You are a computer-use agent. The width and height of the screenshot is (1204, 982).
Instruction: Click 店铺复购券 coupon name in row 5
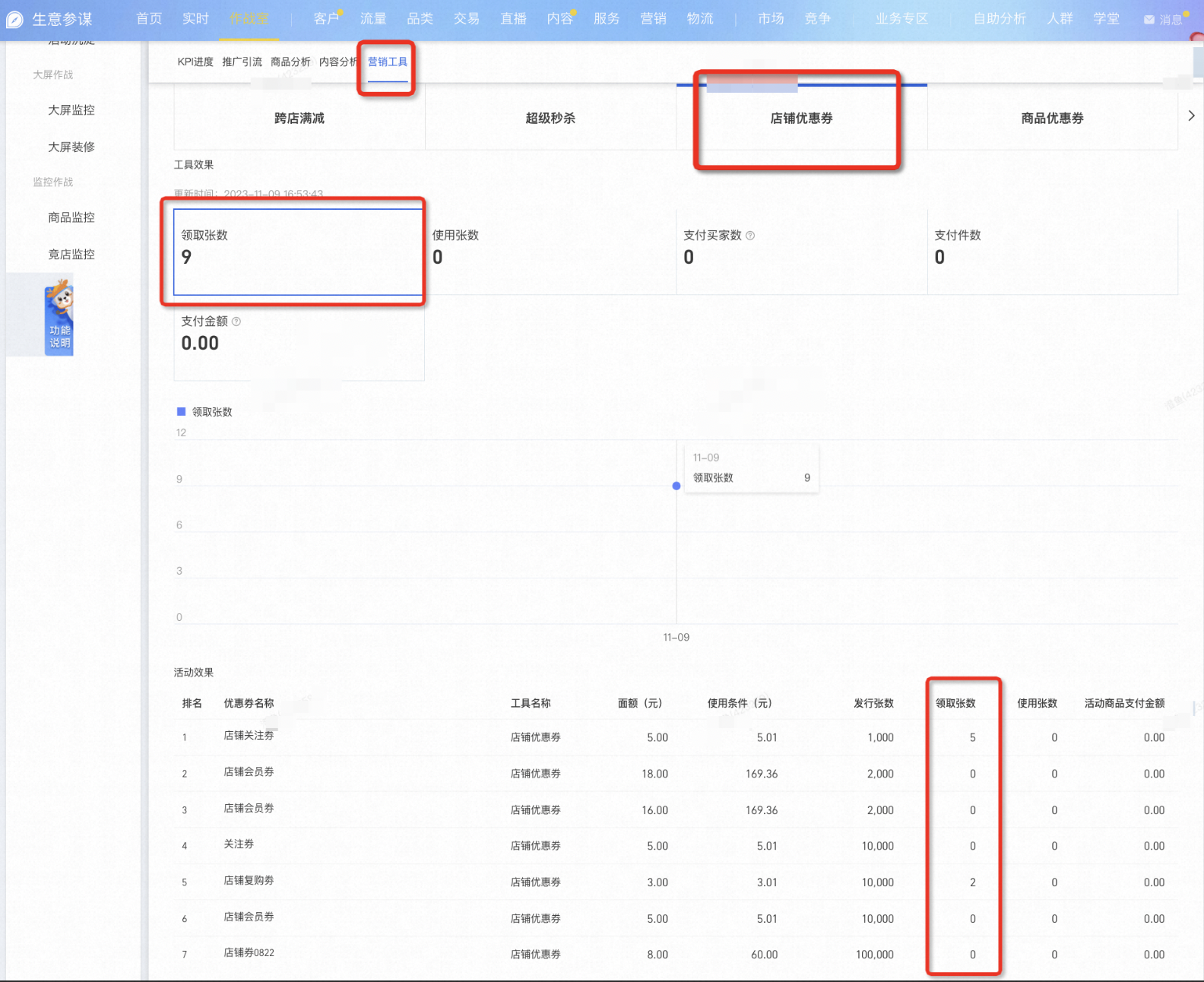click(x=249, y=880)
